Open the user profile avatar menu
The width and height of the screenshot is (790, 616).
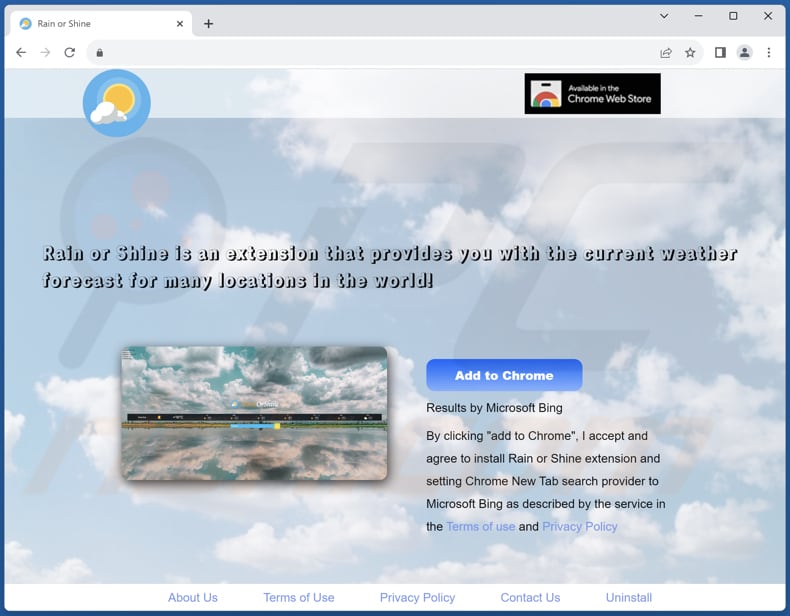745,52
